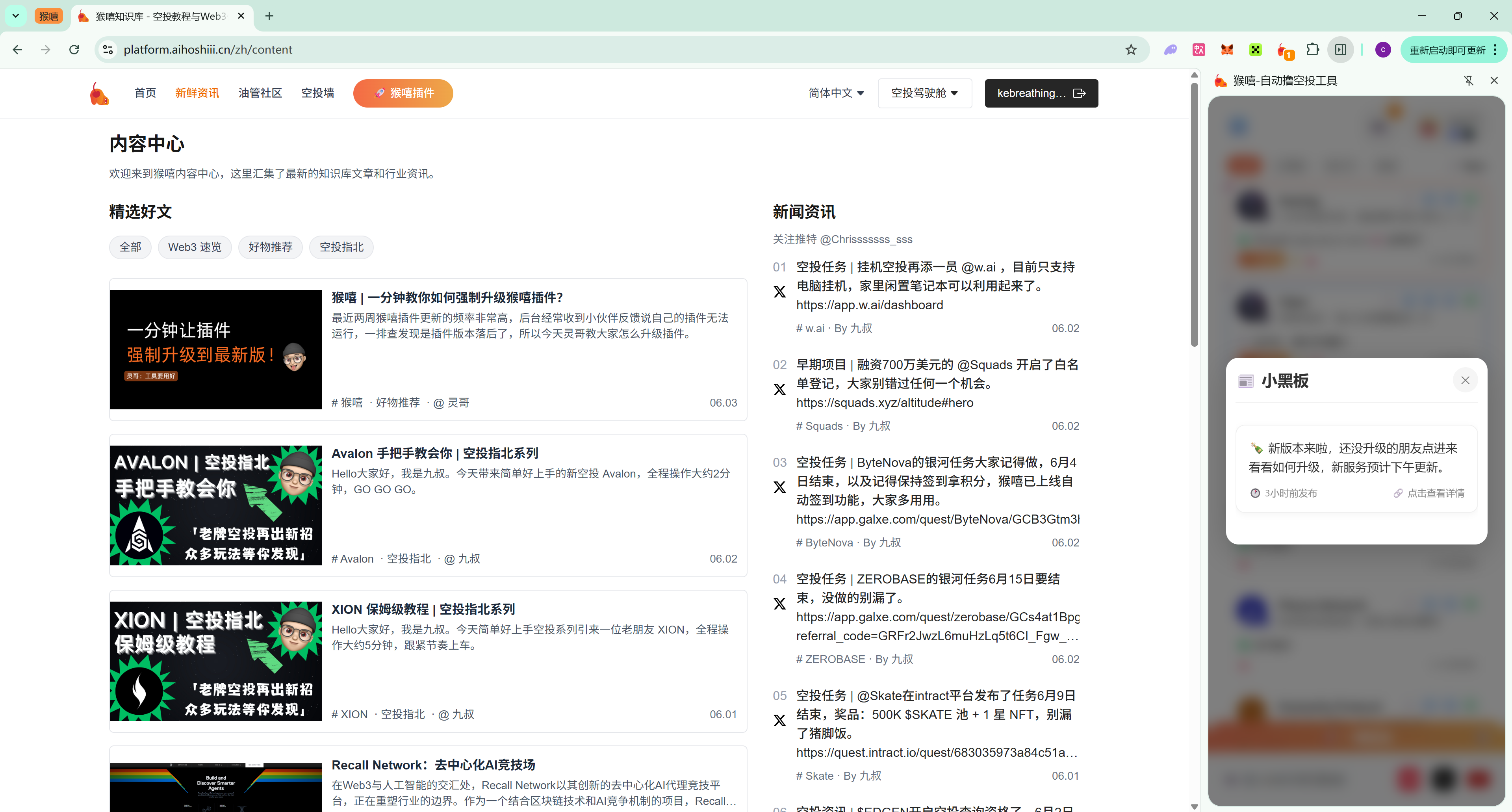This screenshot has height=812, width=1512.
Task: Click the # Skate tag
Action: pyautogui.click(x=815, y=776)
